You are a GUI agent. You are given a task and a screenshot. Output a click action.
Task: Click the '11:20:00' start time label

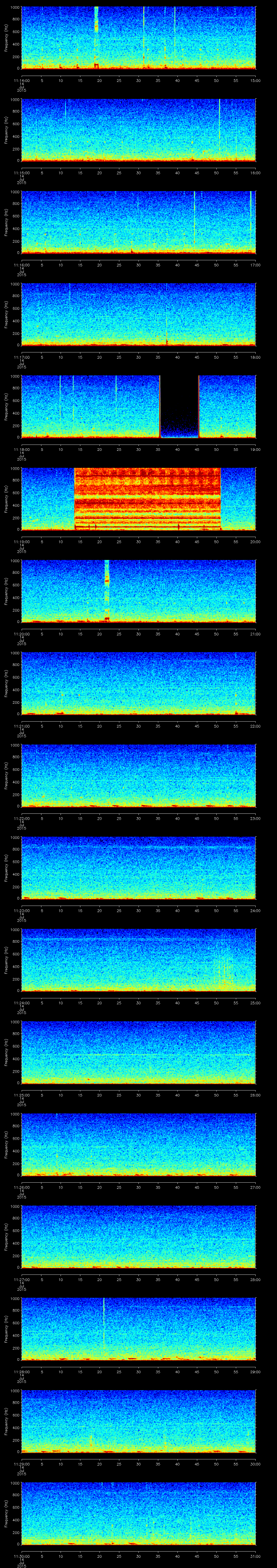coord(21,634)
